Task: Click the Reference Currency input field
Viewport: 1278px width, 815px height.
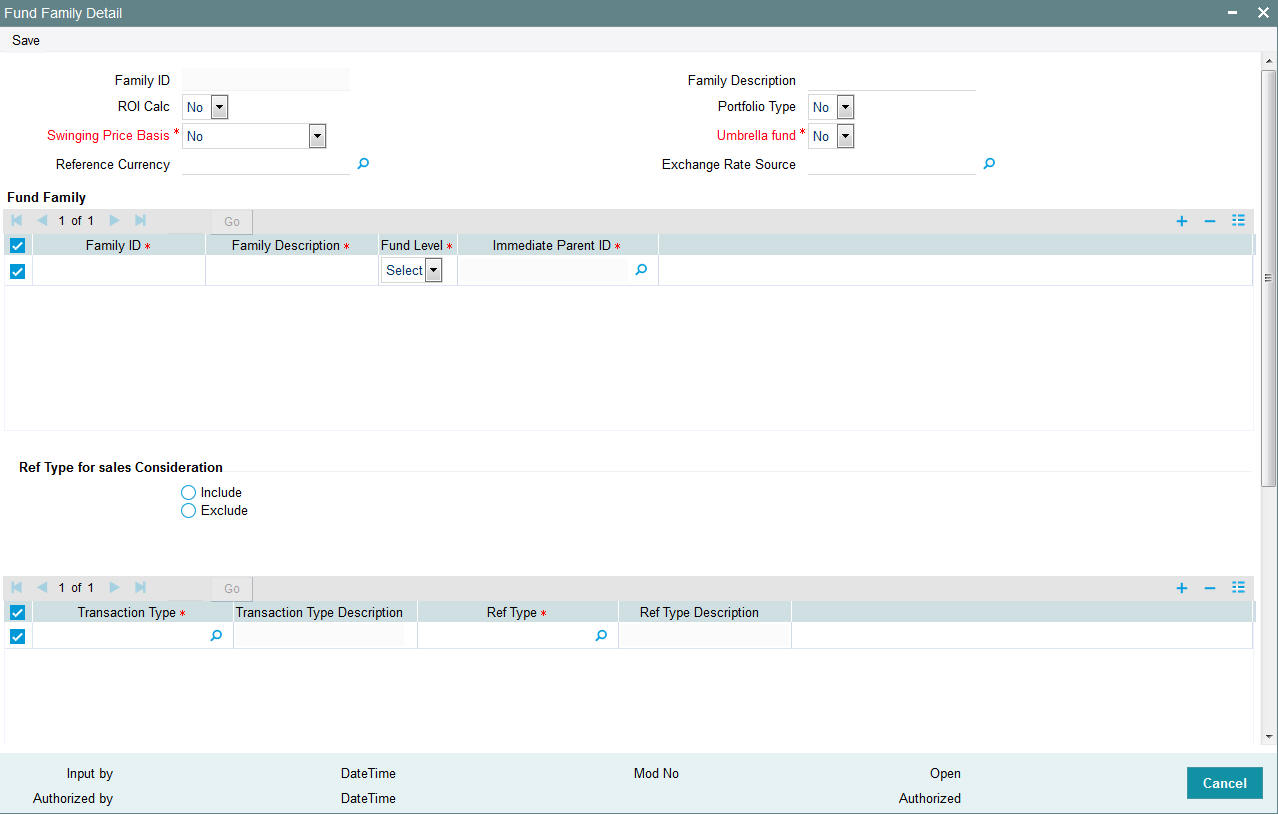Action: (266, 164)
